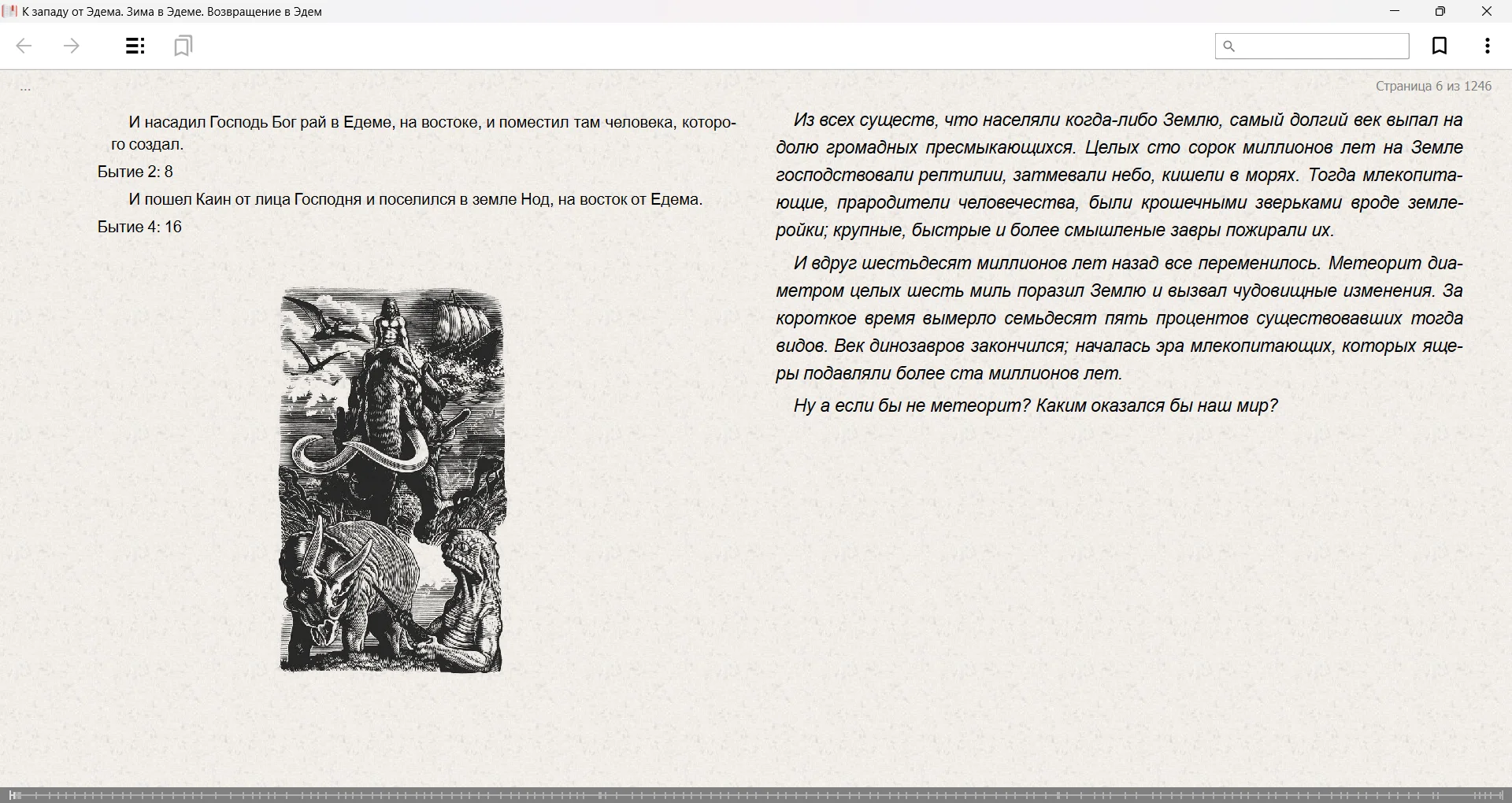Click the line 'Ну а если бы не метеорит?'
The width and height of the screenshot is (1512, 803).
pyautogui.click(x=1035, y=406)
